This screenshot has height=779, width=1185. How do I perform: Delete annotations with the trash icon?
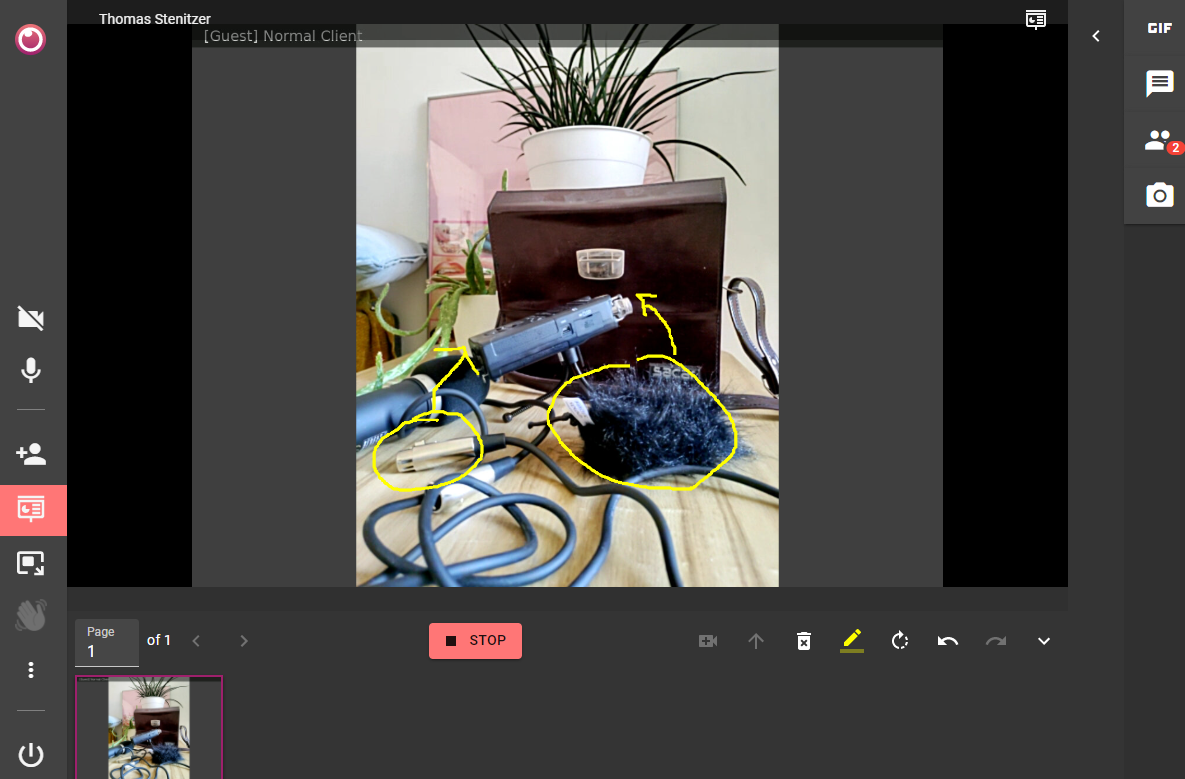click(804, 641)
